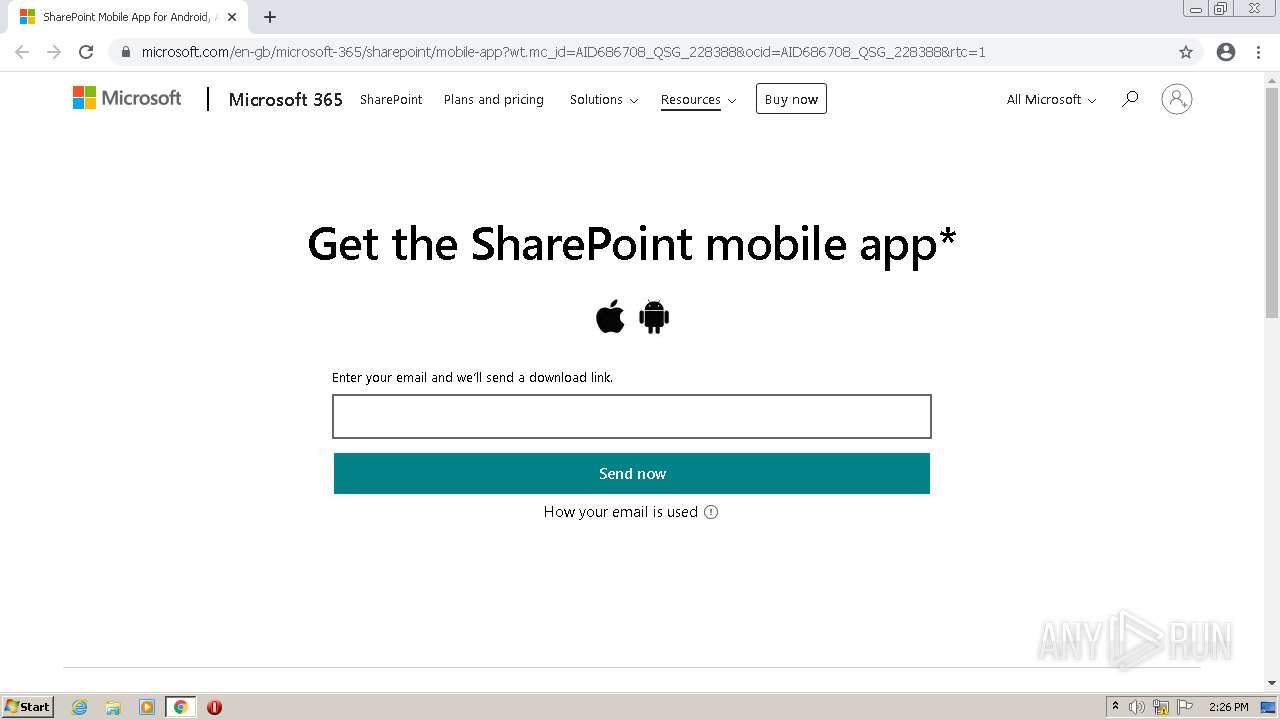Click the network tray icon
Image resolution: width=1280 pixels, height=720 pixels.
click(x=1161, y=707)
